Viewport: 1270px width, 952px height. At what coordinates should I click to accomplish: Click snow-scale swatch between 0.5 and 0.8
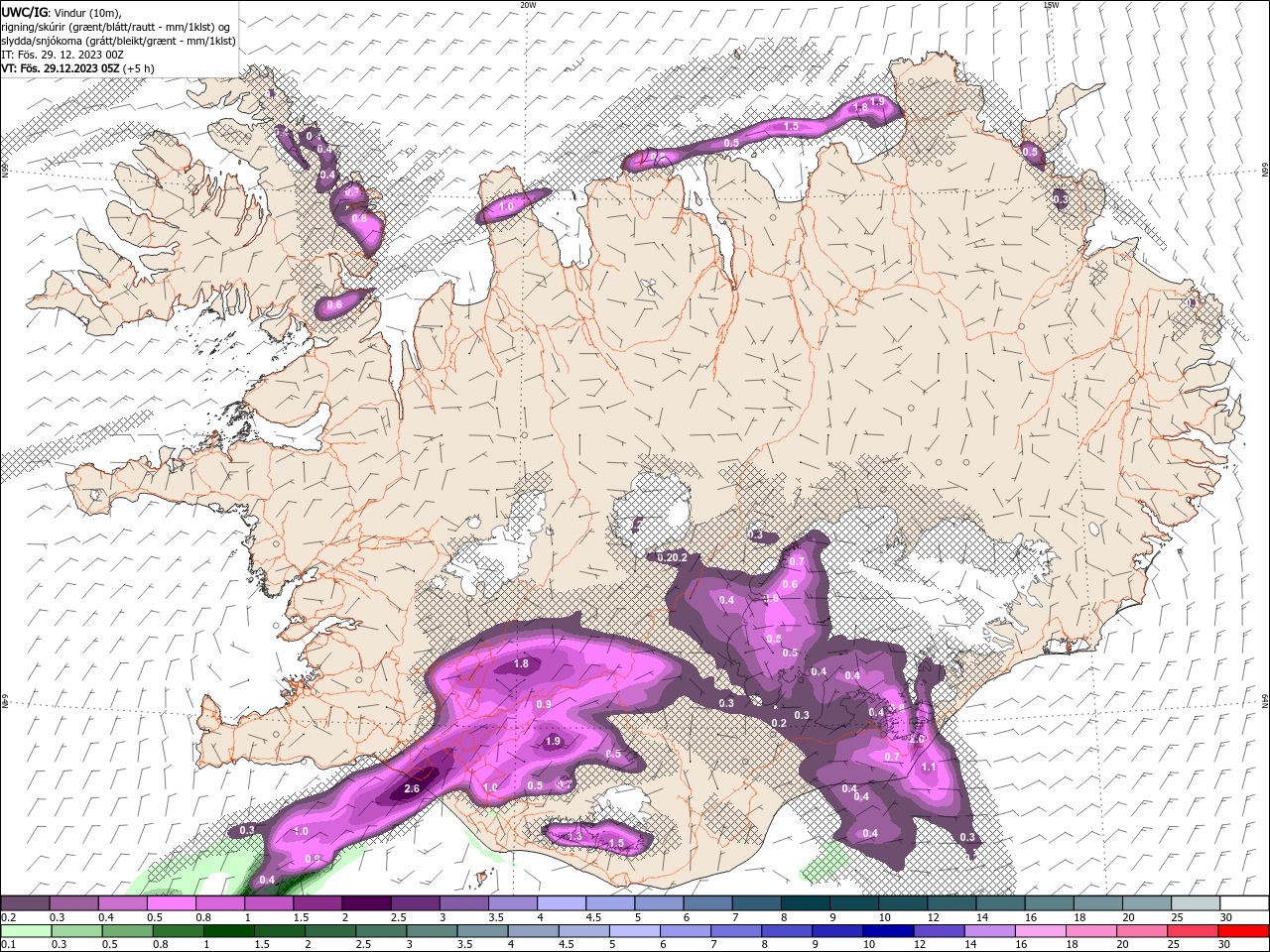pyautogui.click(x=171, y=903)
